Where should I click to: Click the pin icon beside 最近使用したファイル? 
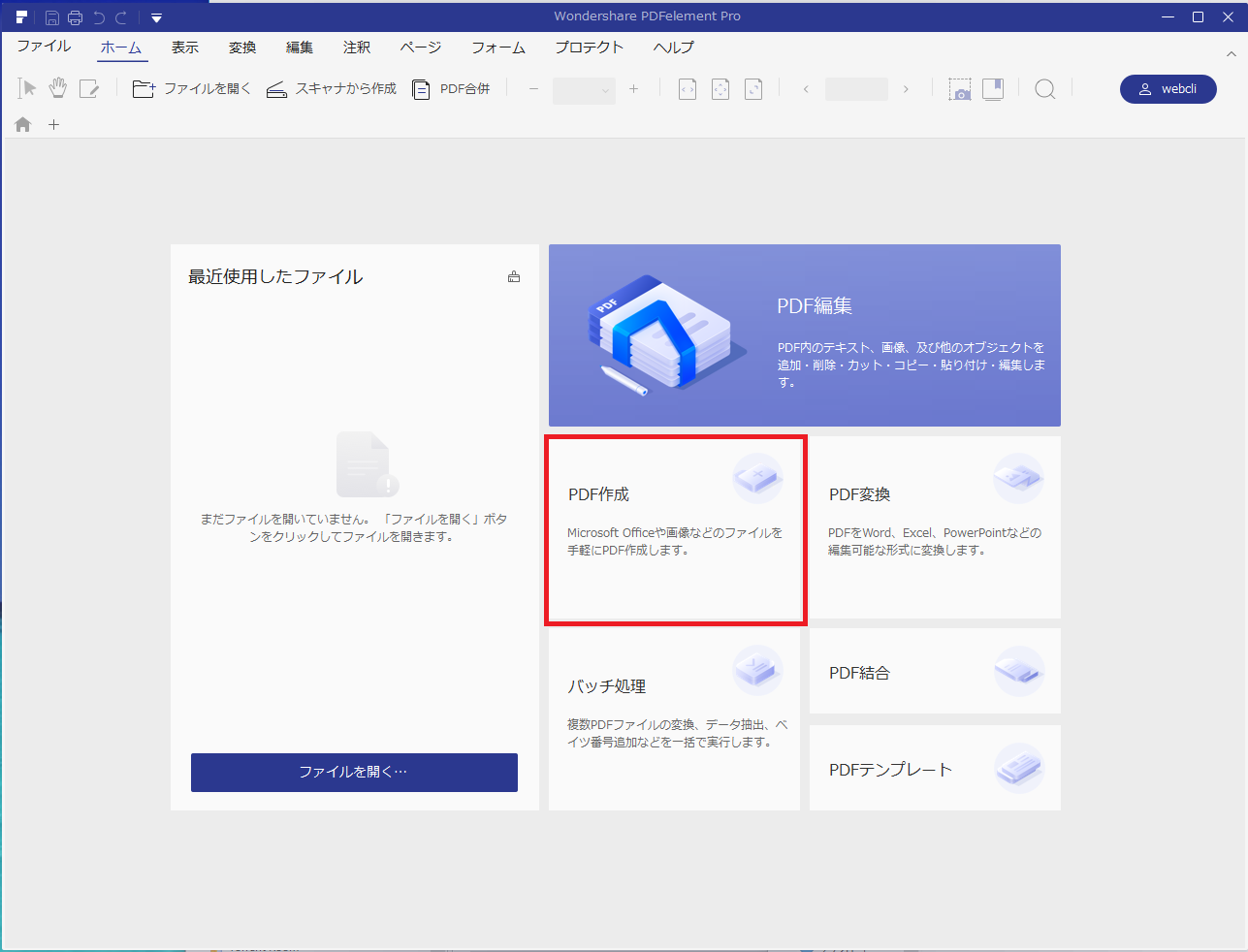(x=514, y=277)
